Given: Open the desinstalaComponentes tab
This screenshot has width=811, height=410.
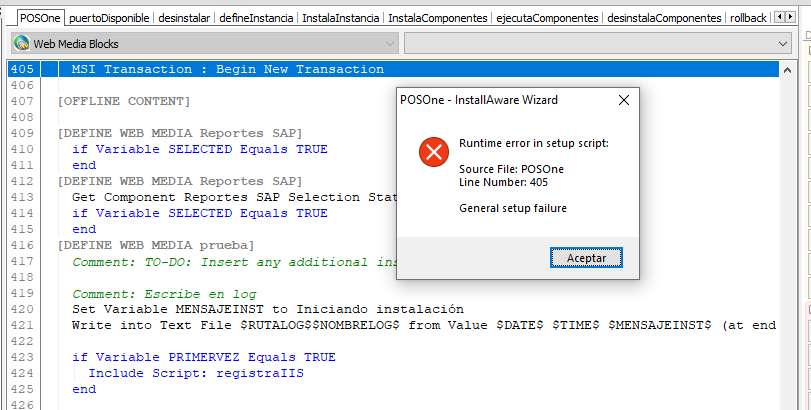Looking at the screenshot, I should [664, 18].
